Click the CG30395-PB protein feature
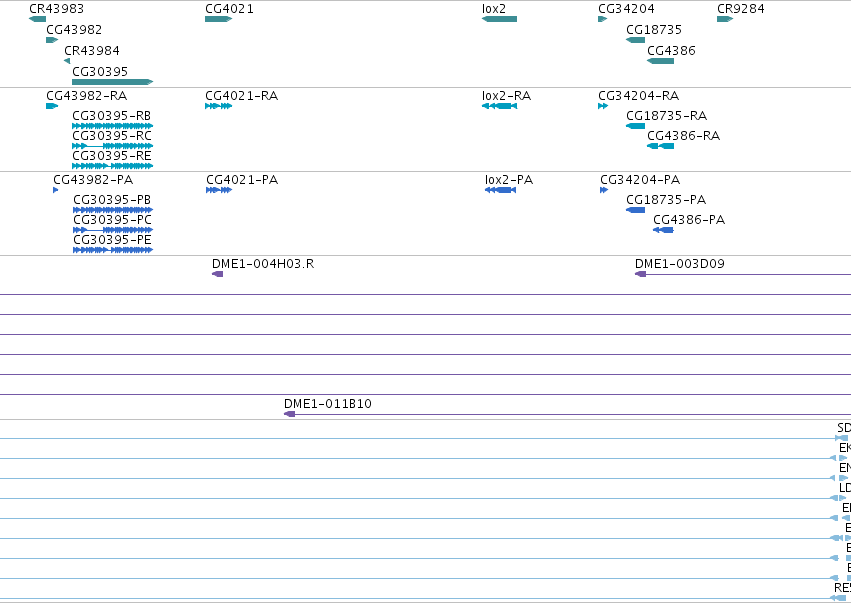 [x=113, y=210]
